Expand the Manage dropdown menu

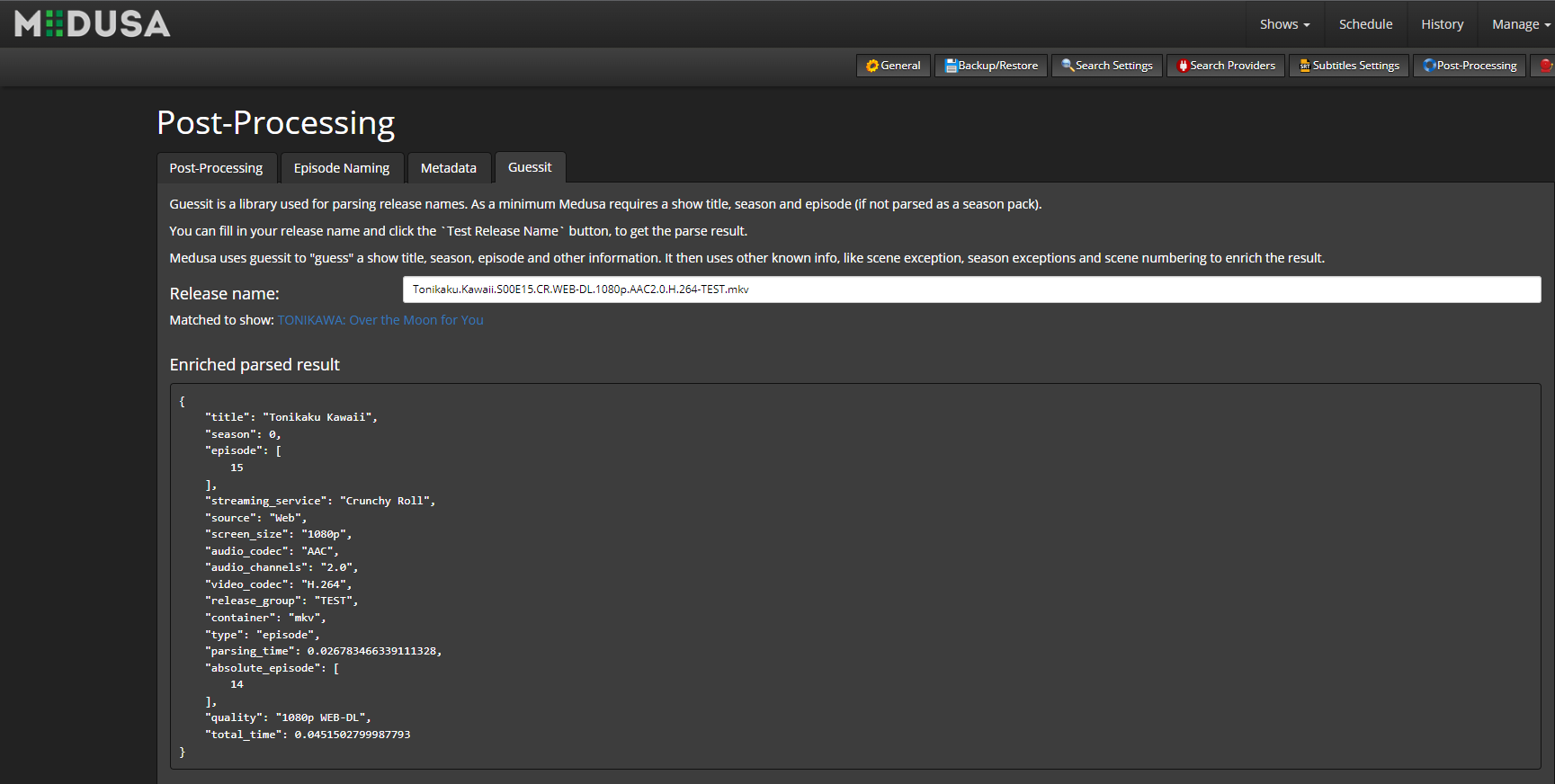[1521, 24]
